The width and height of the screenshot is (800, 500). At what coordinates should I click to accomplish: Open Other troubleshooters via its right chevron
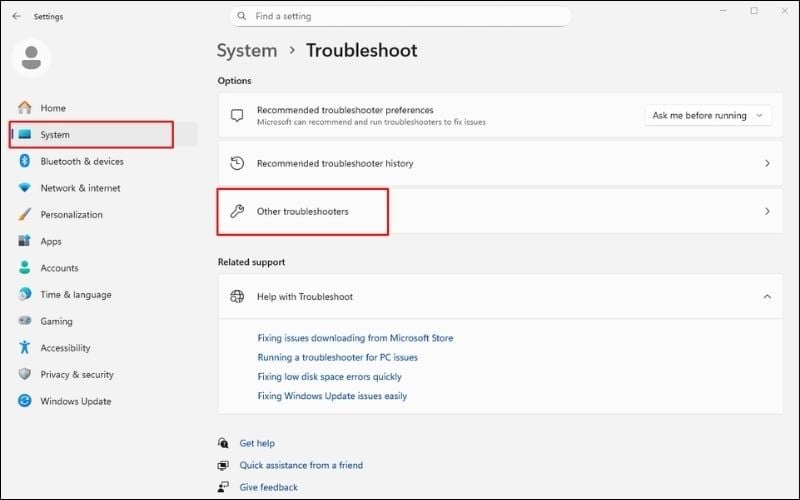767,211
